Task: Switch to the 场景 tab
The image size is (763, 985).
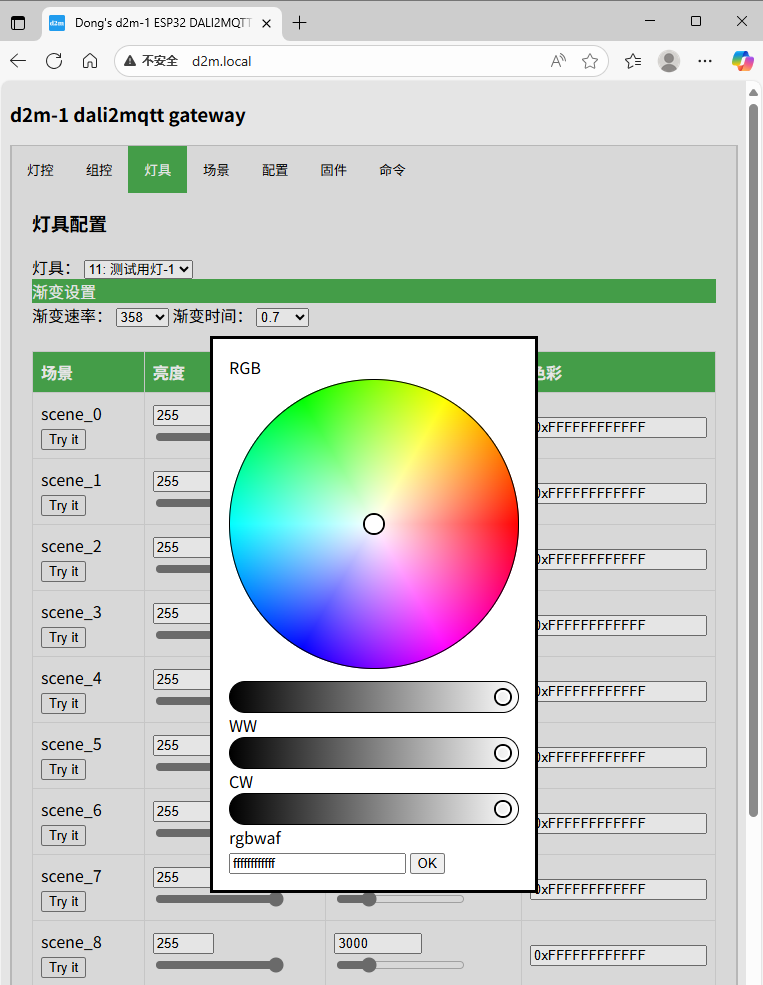Action: 216,170
